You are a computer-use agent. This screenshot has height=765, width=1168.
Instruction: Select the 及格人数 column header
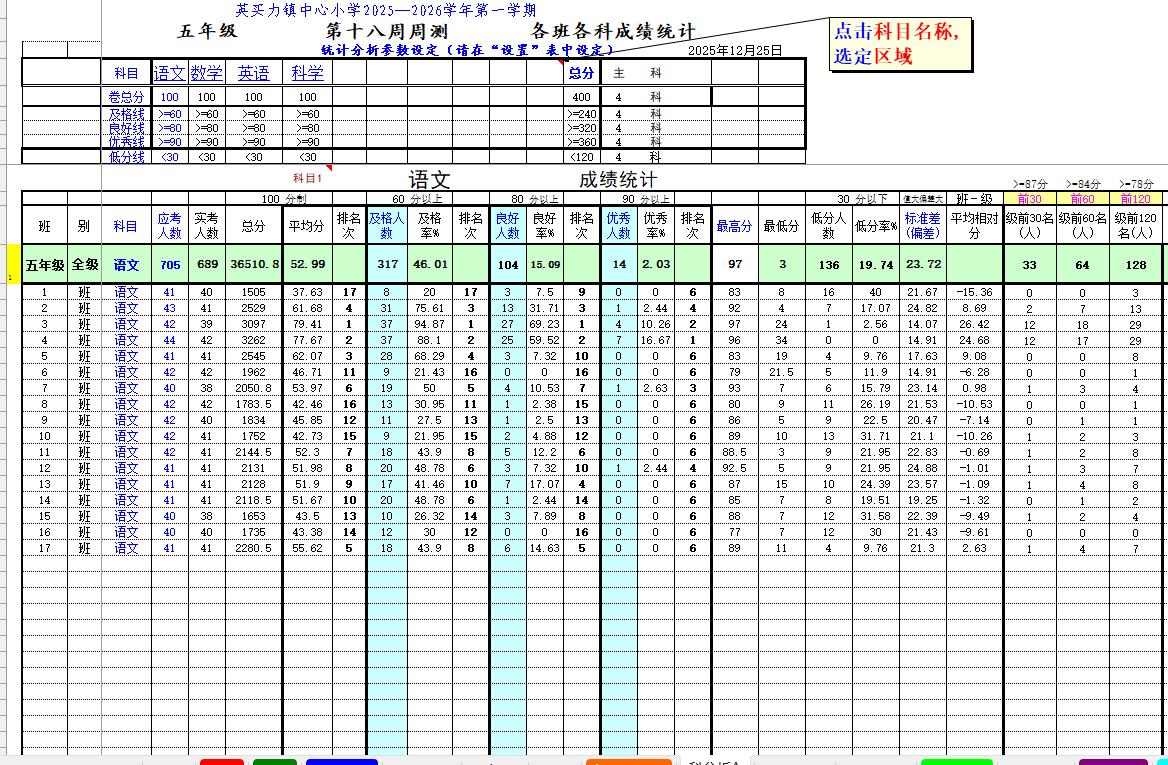[387, 226]
